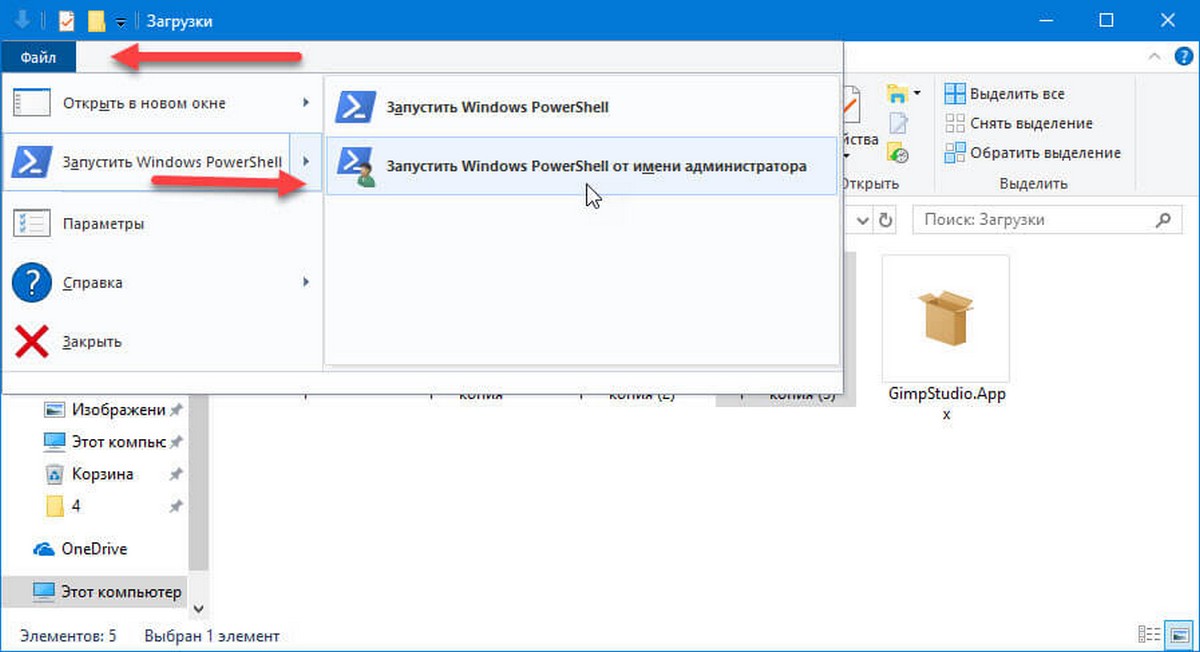The width and height of the screenshot is (1200, 652).
Task: Click Обратить выделение
Action: 1033,153
